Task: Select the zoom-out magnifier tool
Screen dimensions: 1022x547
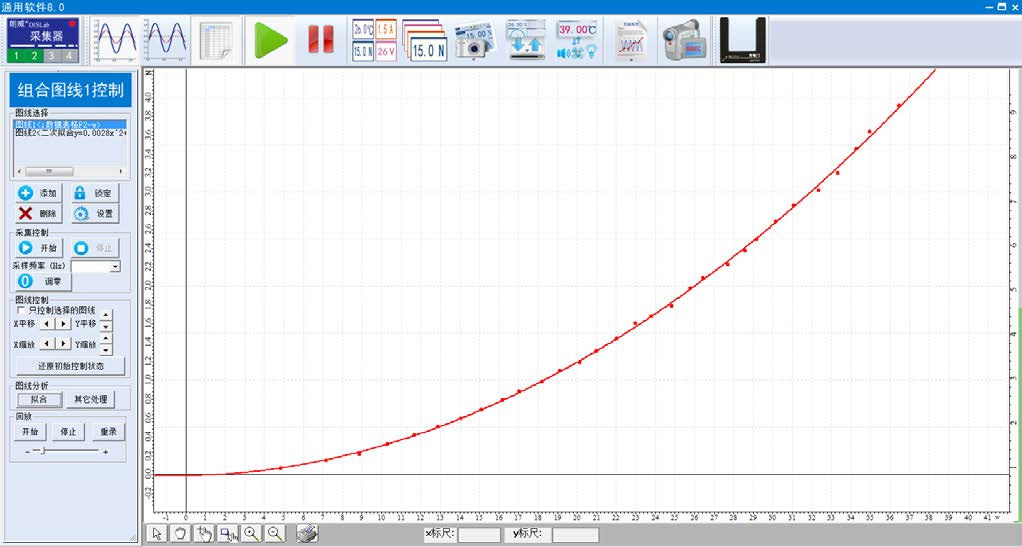Action: tap(275, 534)
